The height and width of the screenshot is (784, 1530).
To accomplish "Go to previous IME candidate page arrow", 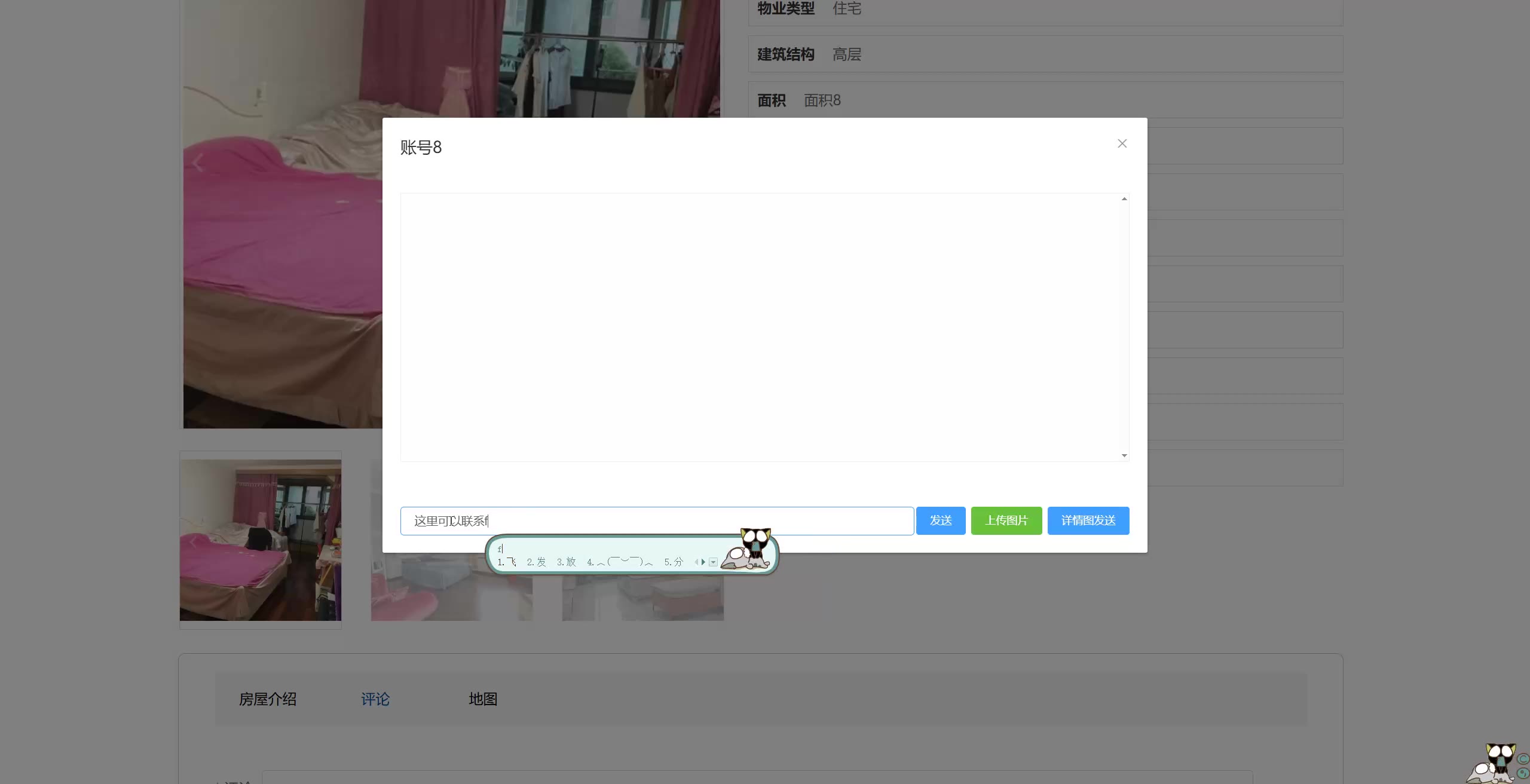I will tap(696, 562).
